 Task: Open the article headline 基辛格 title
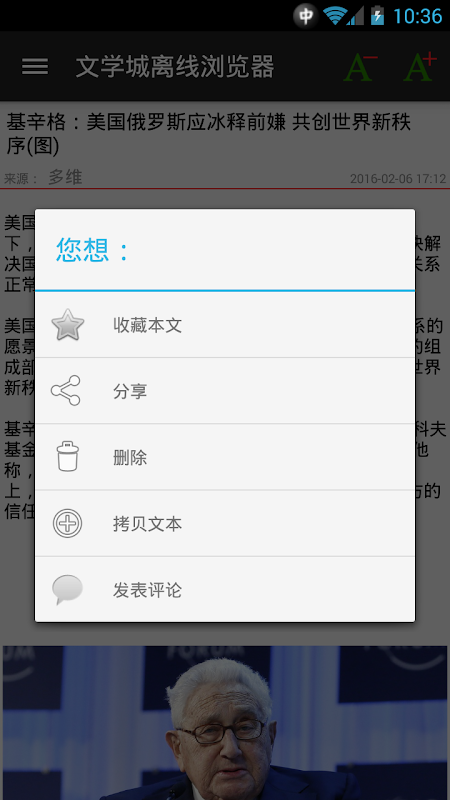[209, 134]
